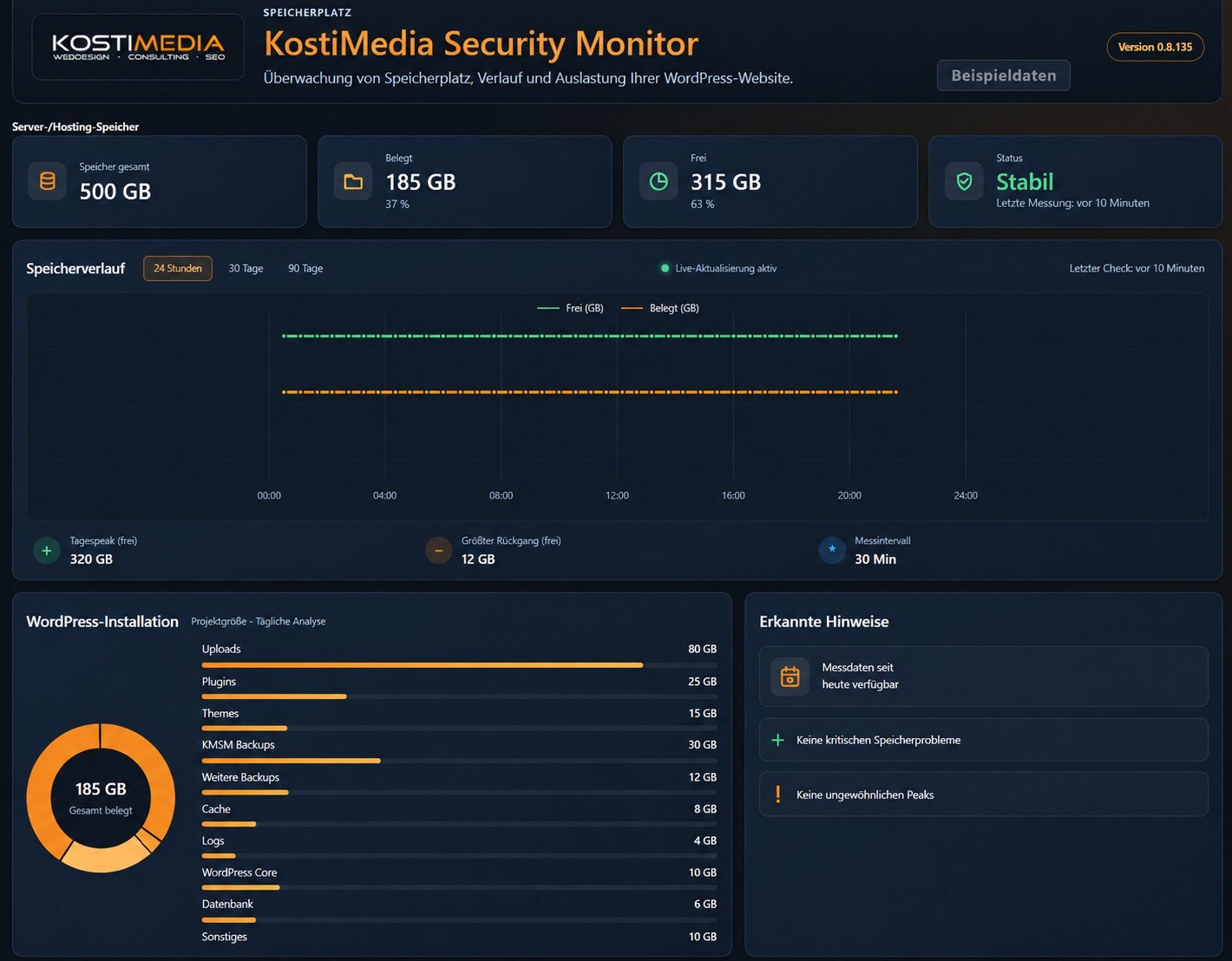The height and width of the screenshot is (961, 1232).
Task: Click the blue asterisk icon beside Messintervall
Action: click(832, 550)
